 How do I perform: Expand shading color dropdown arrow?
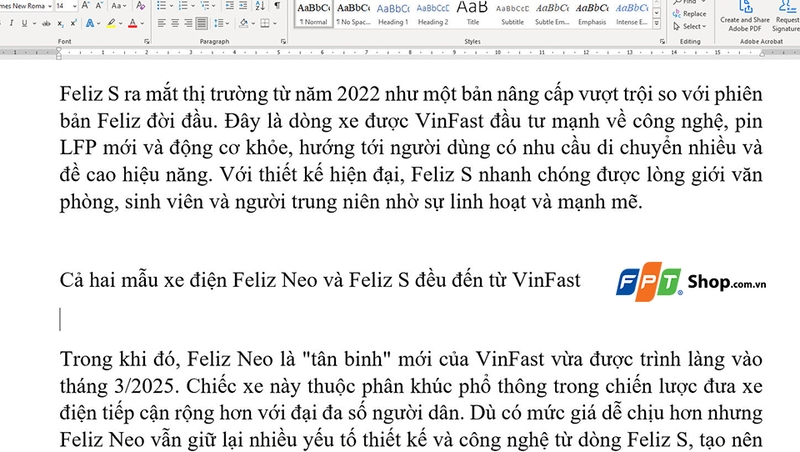pyautogui.click(x=253, y=23)
